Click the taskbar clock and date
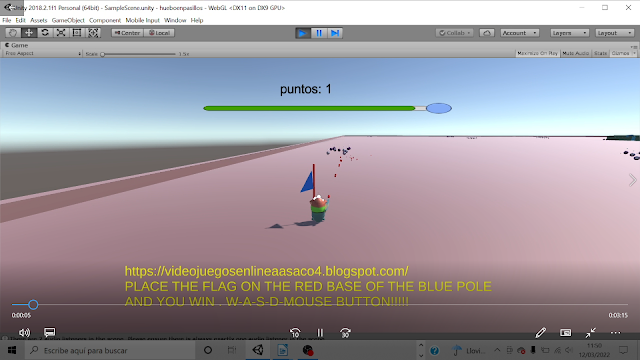 (x=594, y=350)
